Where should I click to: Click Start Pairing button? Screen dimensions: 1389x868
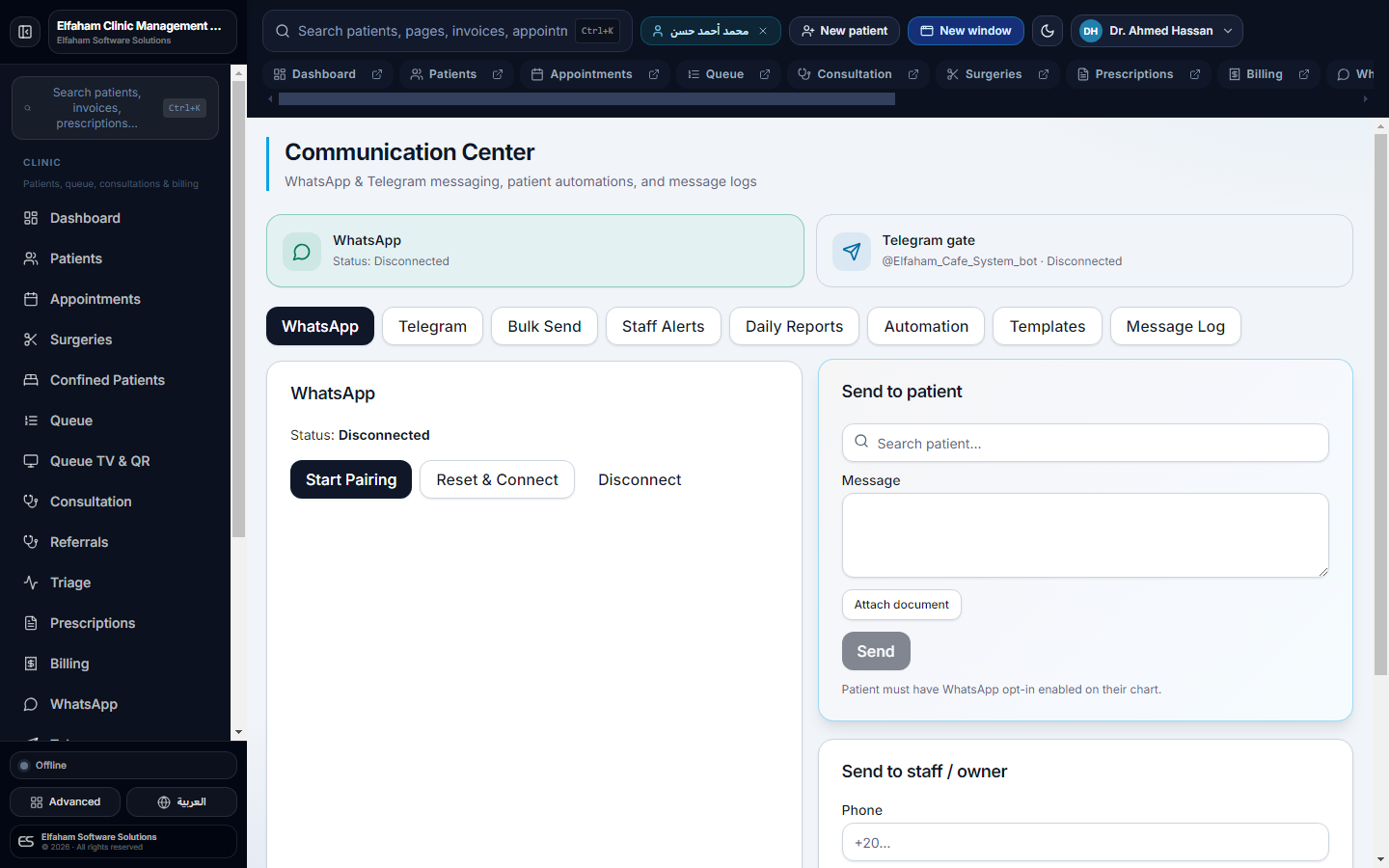click(x=351, y=479)
